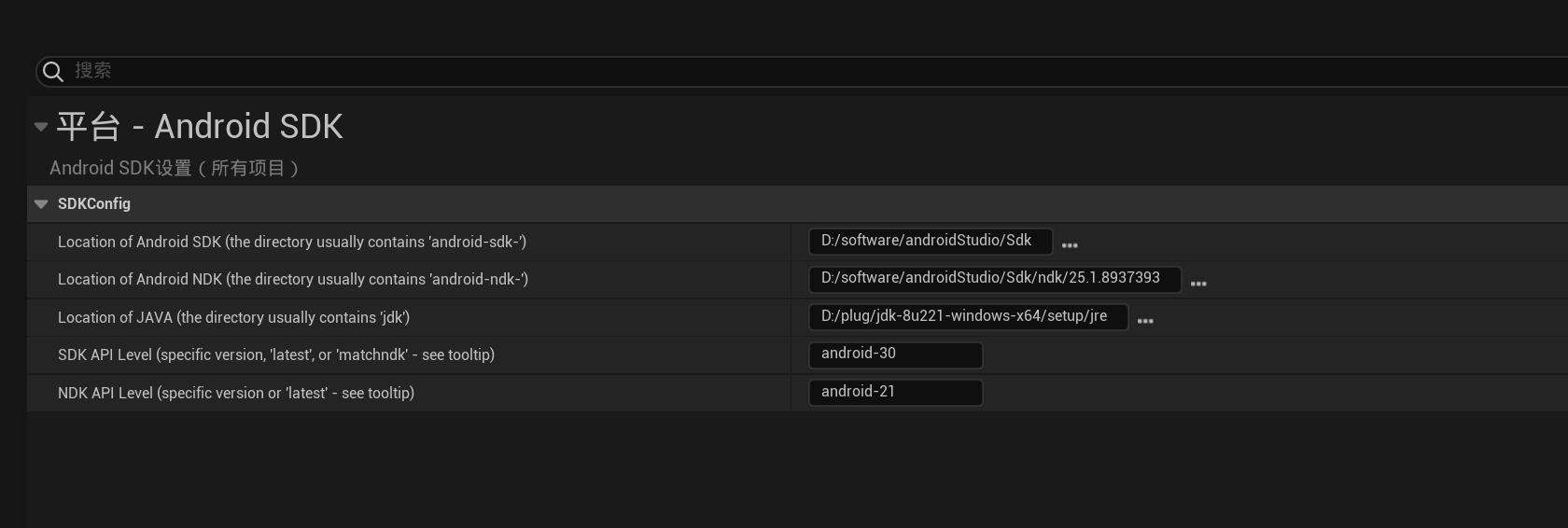Collapse the SDKConfig category arrow
The image size is (1568, 528).
click(41, 204)
